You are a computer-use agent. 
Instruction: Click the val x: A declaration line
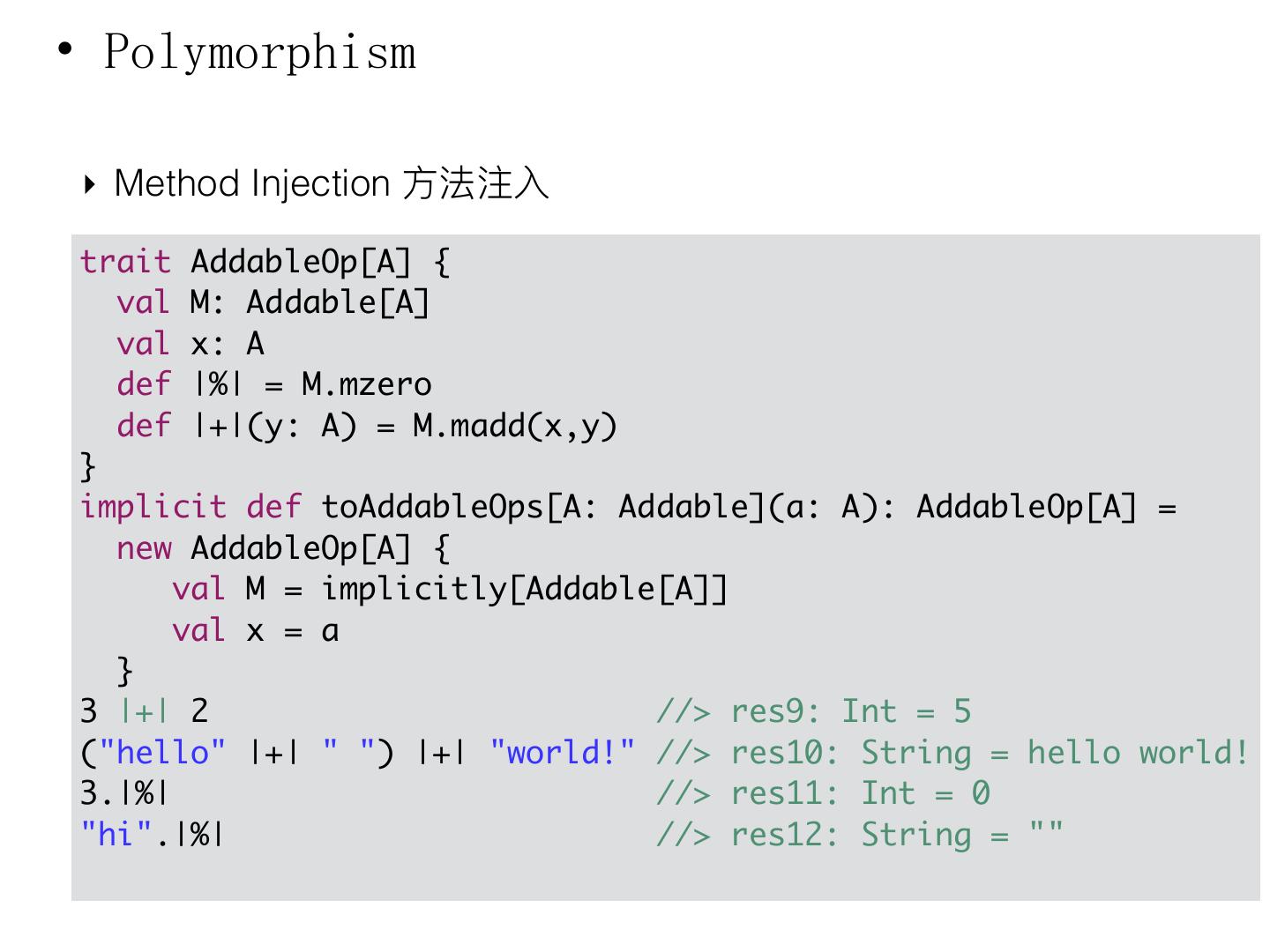190,343
